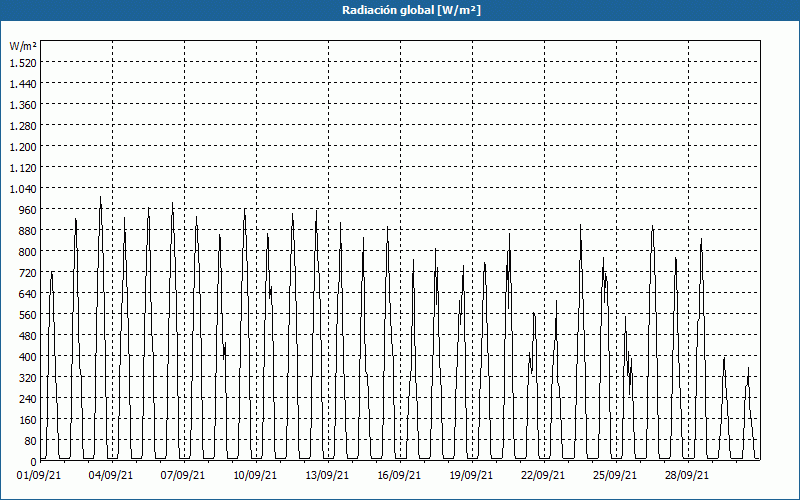Click the 800 y-axis value
The height and width of the screenshot is (500, 800).
tap(29, 252)
